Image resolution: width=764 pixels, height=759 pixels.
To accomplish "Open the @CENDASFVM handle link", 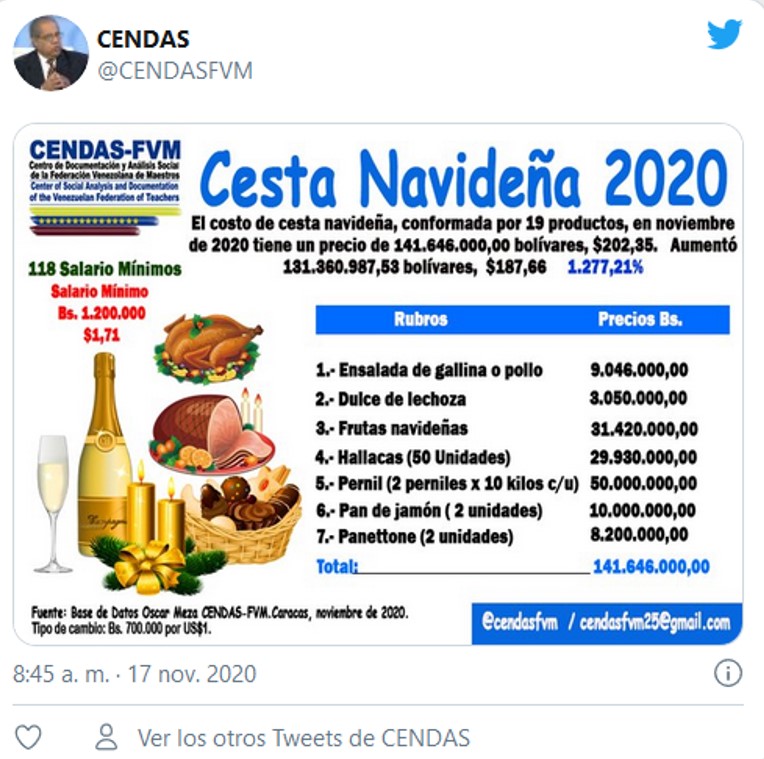I will [x=175, y=71].
